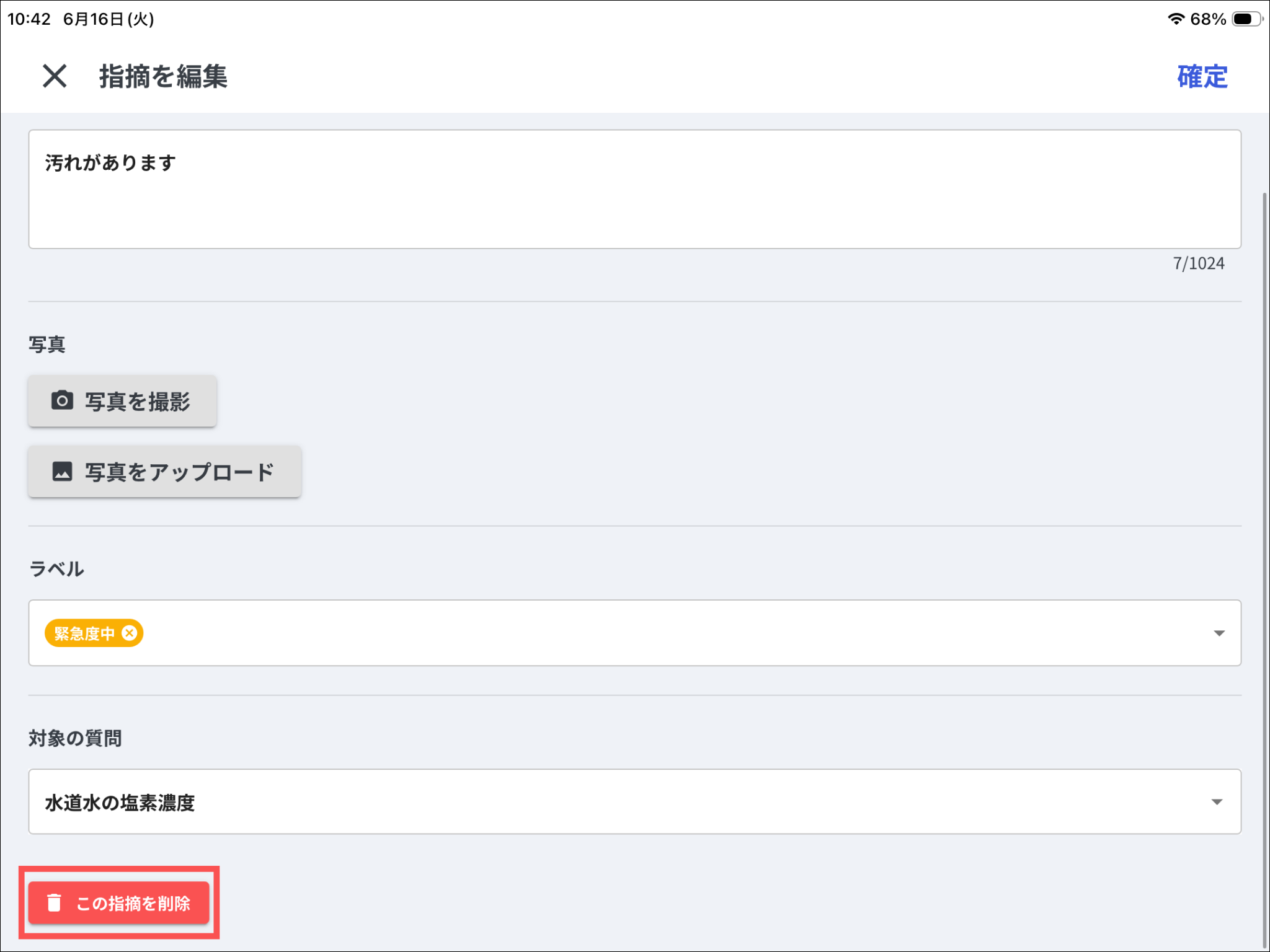The image size is (1270, 952).
Task: Confirm edits with the 確定 button
Action: pyautogui.click(x=1202, y=76)
